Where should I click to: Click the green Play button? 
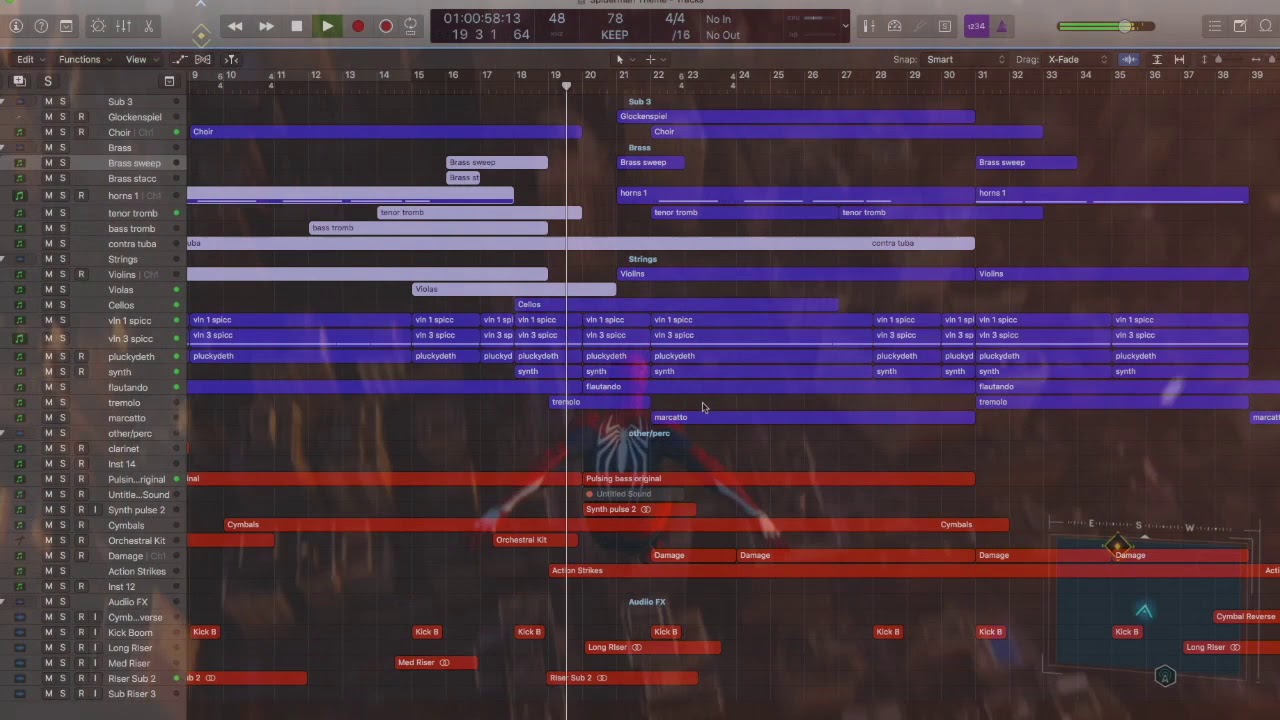[327, 26]
